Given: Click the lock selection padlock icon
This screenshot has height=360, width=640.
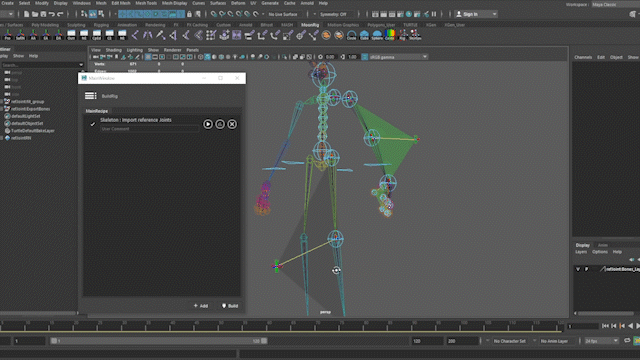Looking at the screenshot, I should [189, 14].
